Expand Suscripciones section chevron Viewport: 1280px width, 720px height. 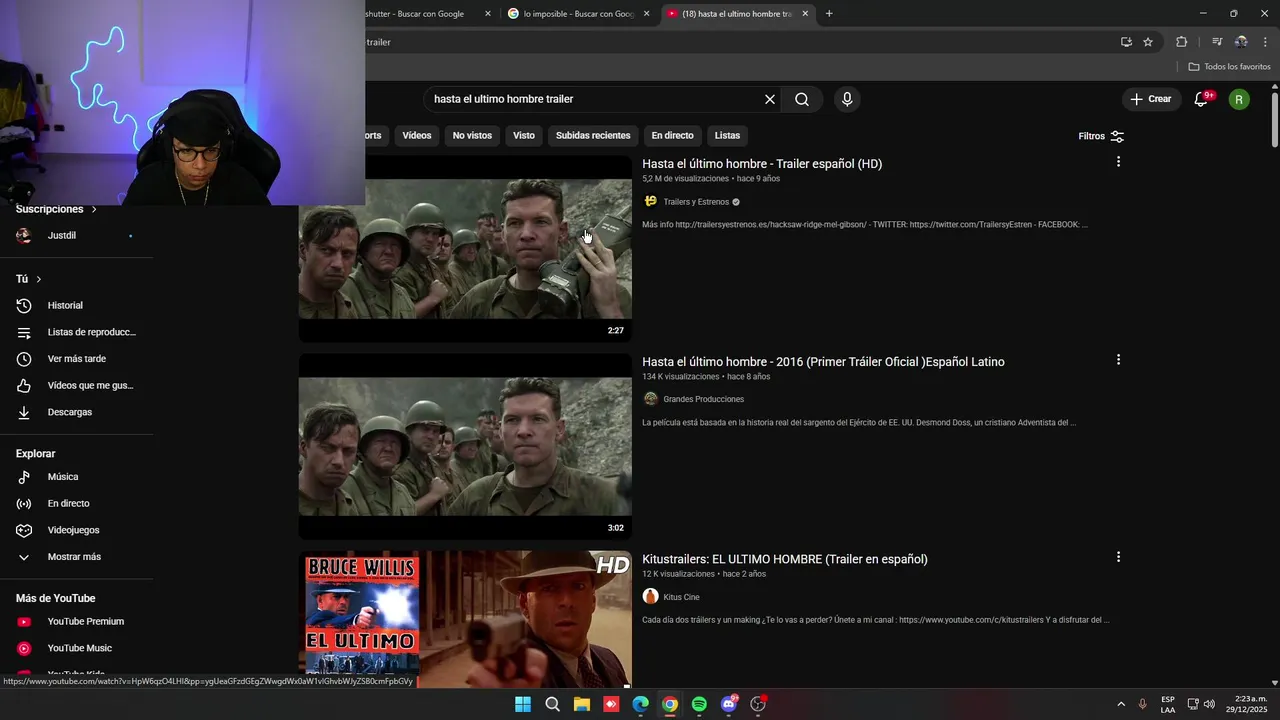pos(94,209)
